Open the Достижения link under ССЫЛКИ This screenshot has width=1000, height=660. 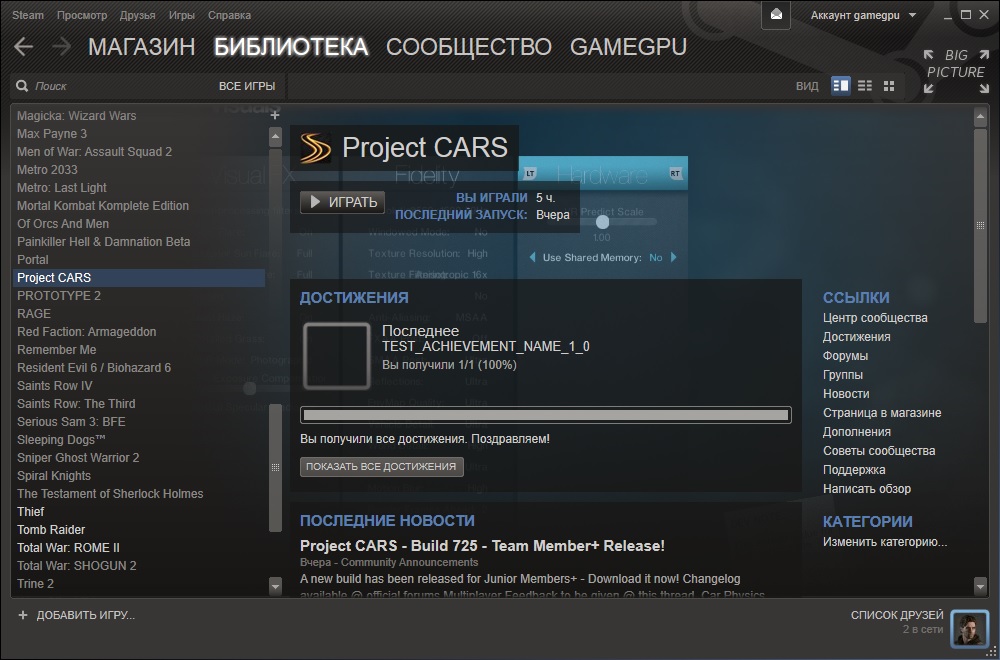[857, 337]
